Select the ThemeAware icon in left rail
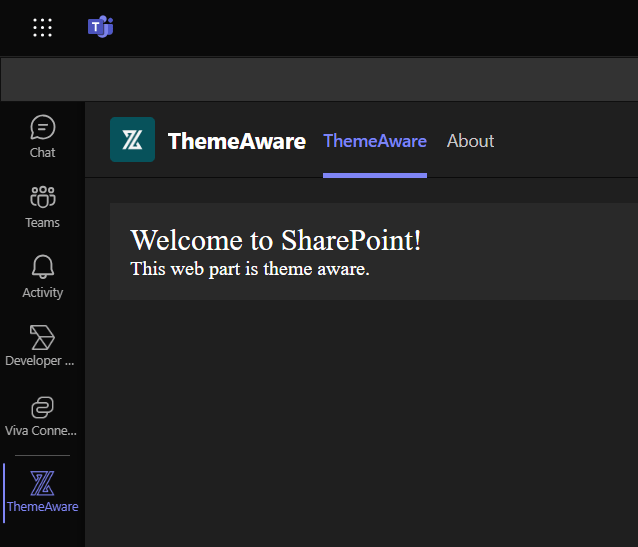638x547 pixels. pos(42,483)
